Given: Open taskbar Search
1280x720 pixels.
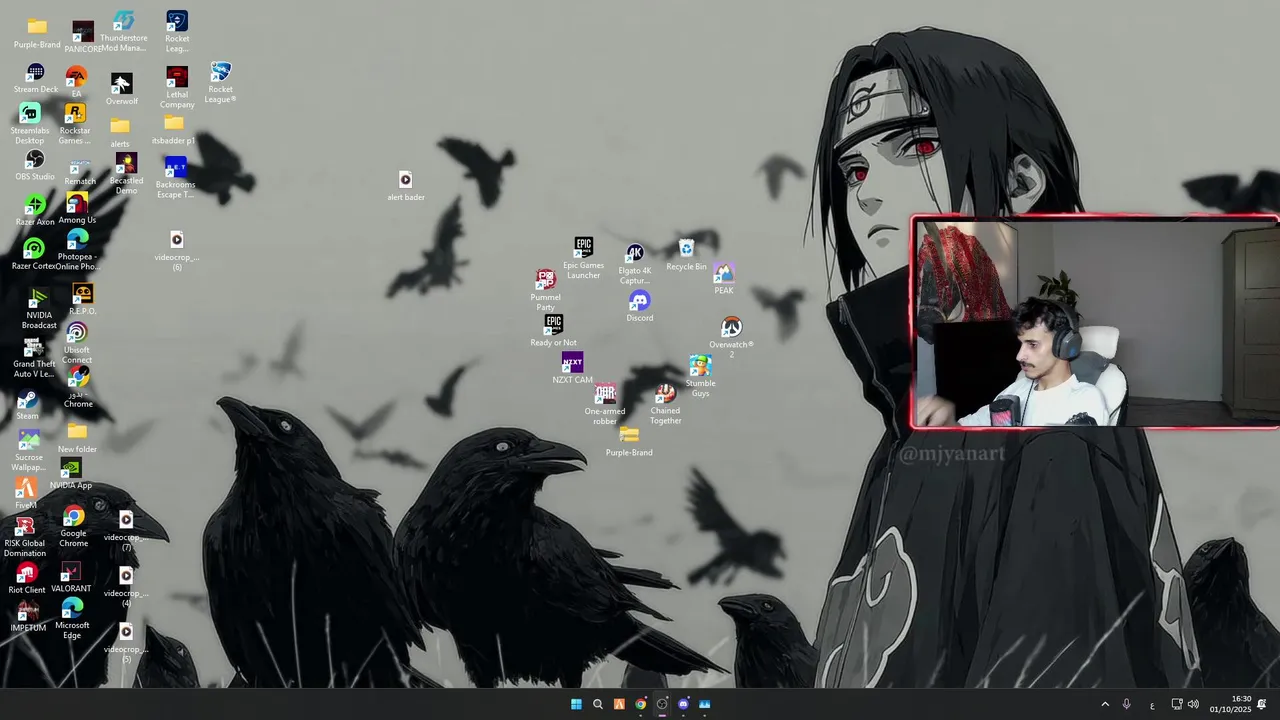Looking at the screenshot, I should tap(598, 704).
